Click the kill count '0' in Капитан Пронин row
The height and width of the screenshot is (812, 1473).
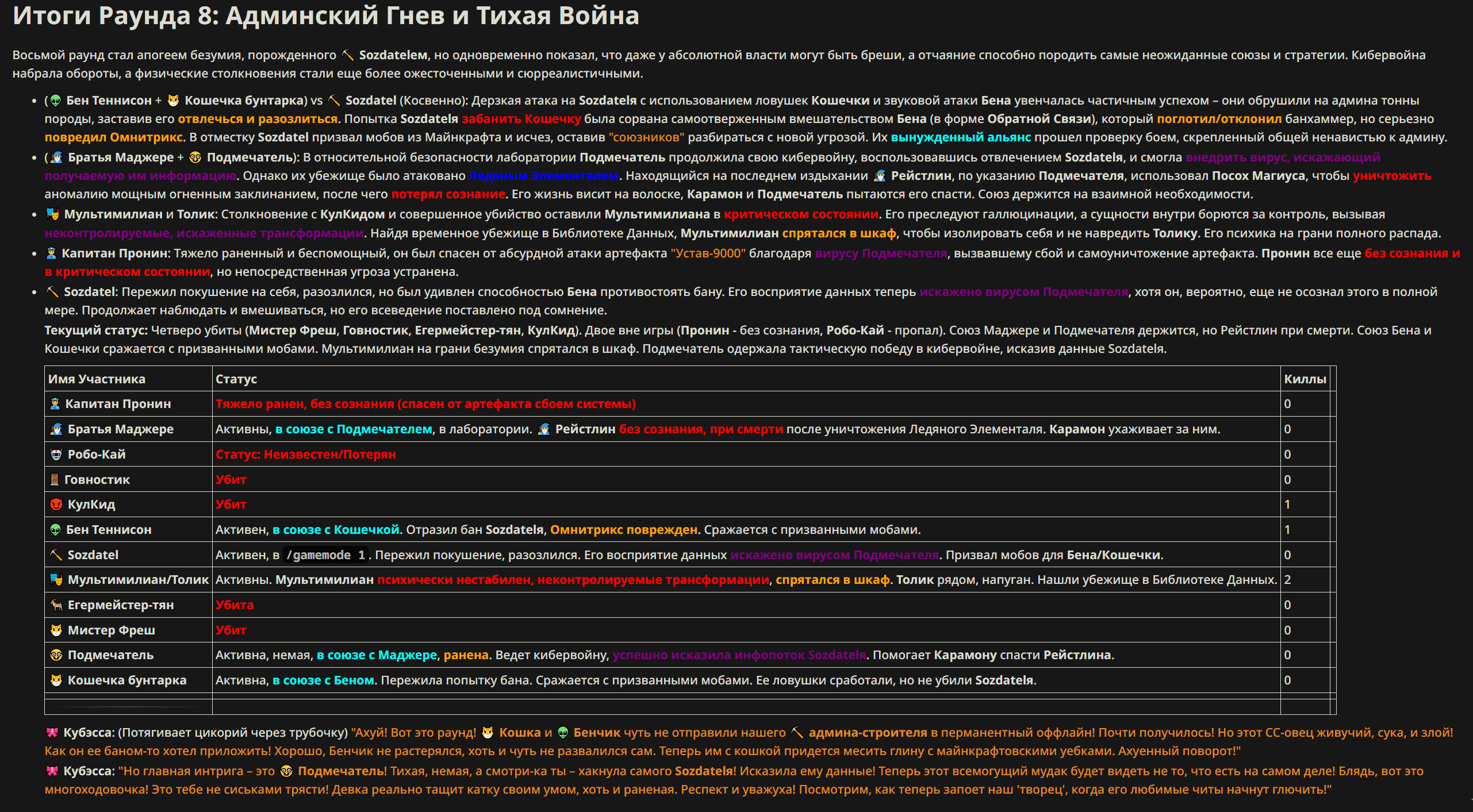click(x=1288, y=404)
